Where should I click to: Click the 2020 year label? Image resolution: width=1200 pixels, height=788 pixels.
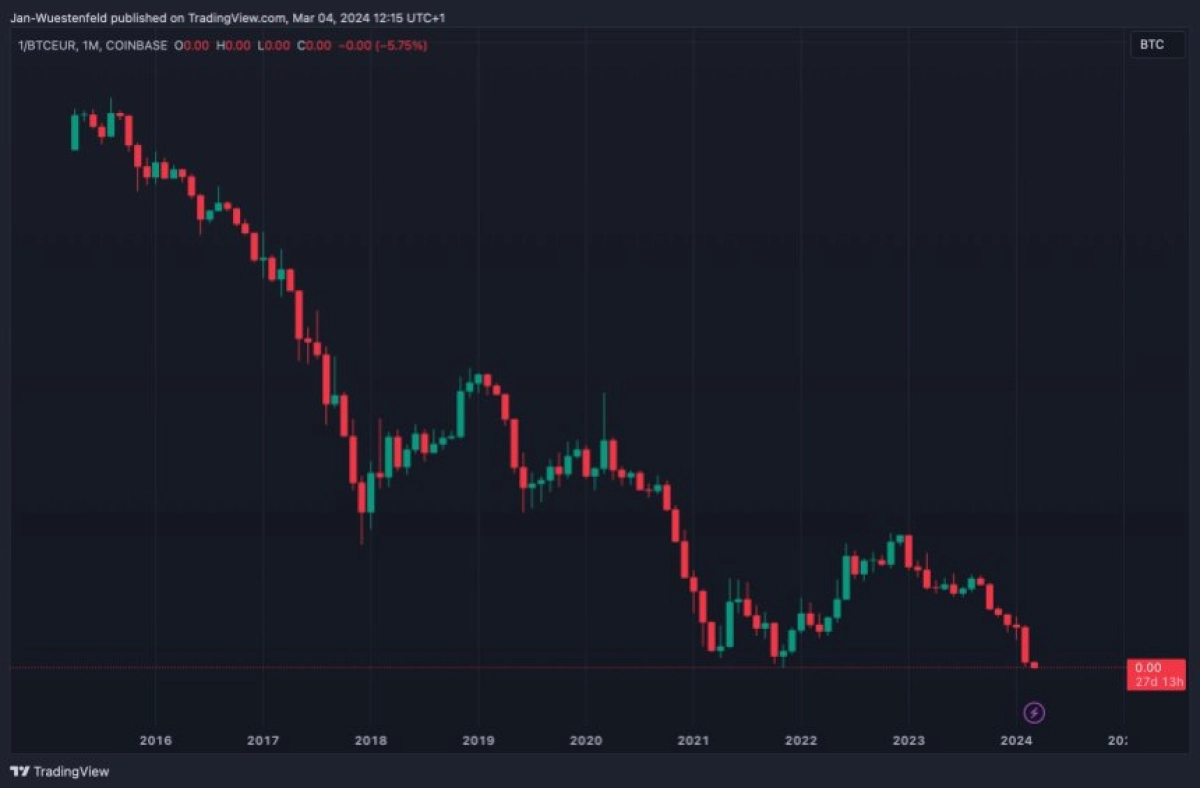(586, 741)
